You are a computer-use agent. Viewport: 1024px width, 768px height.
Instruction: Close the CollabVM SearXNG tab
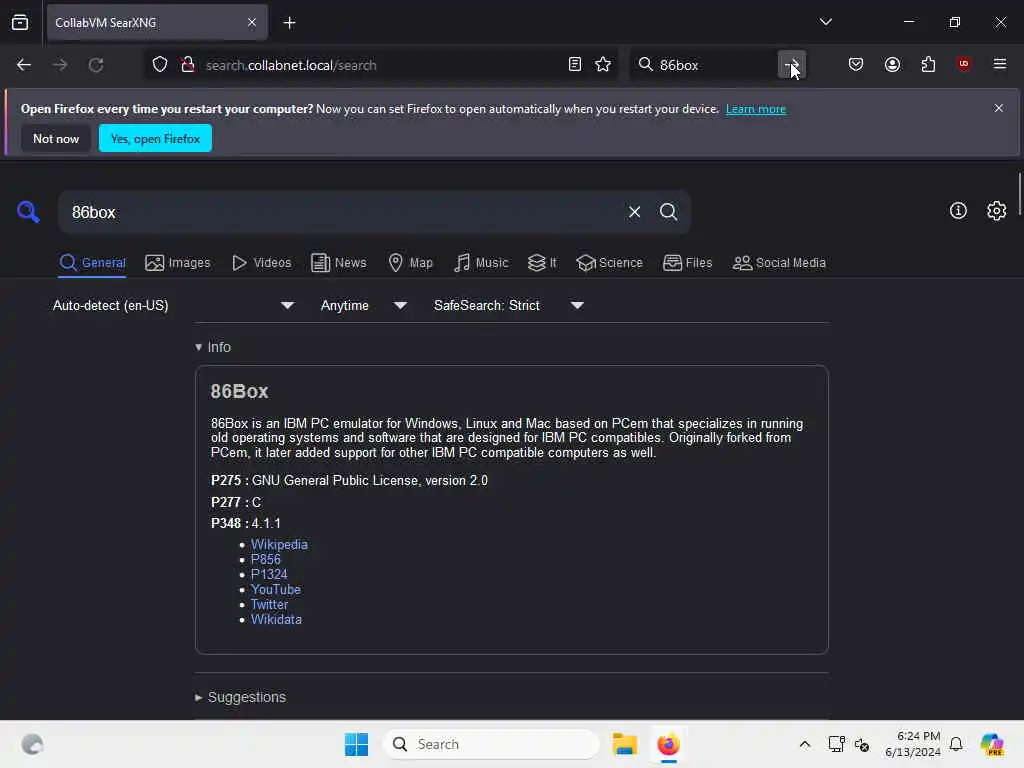pos(252,22)
